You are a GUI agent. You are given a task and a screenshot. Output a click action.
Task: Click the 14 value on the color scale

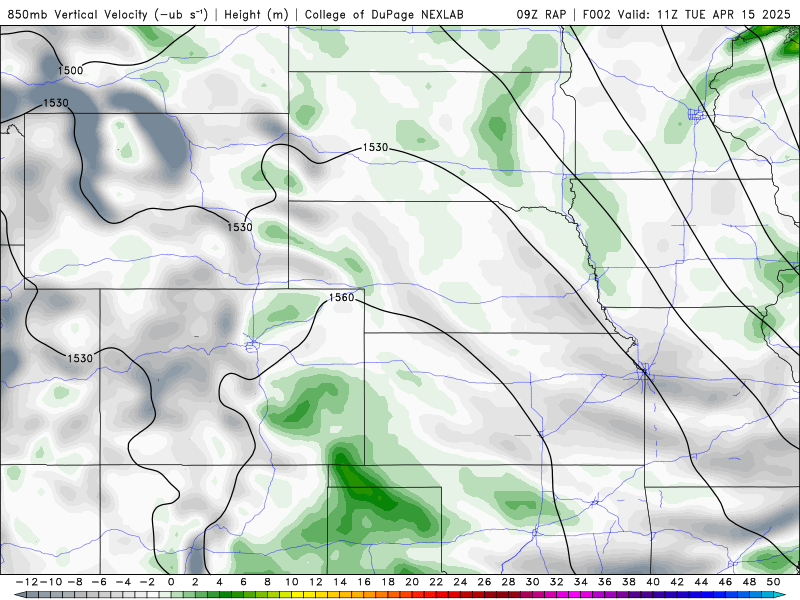click(x=340, y=582)
